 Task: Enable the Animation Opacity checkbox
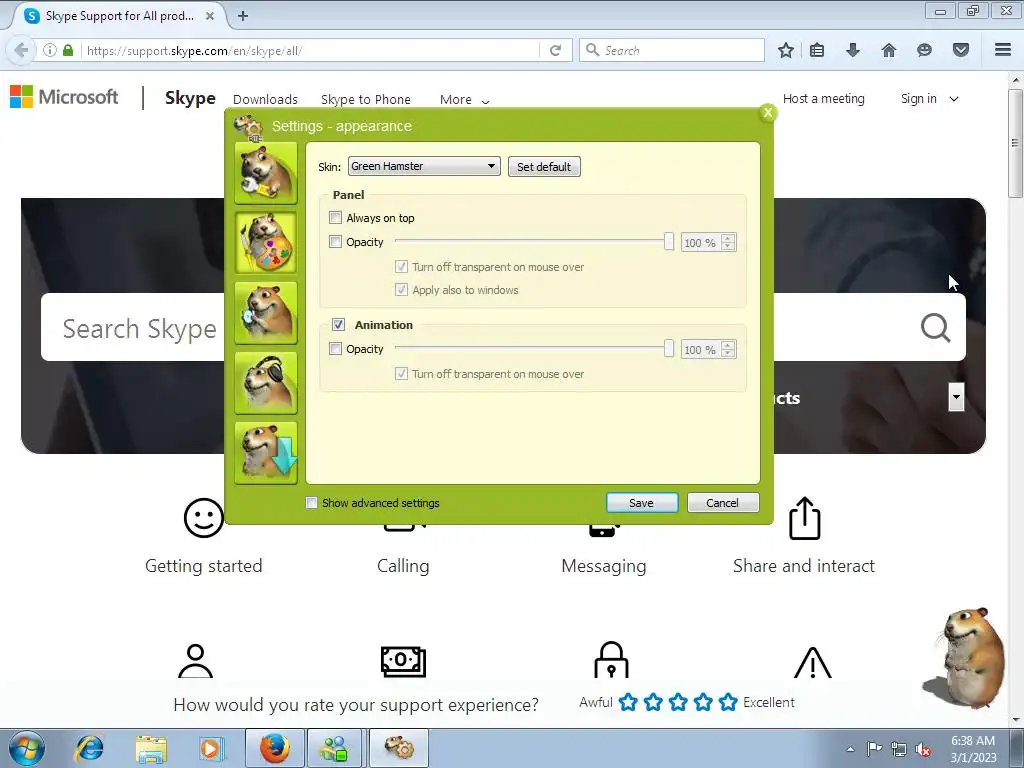point(336,349)
